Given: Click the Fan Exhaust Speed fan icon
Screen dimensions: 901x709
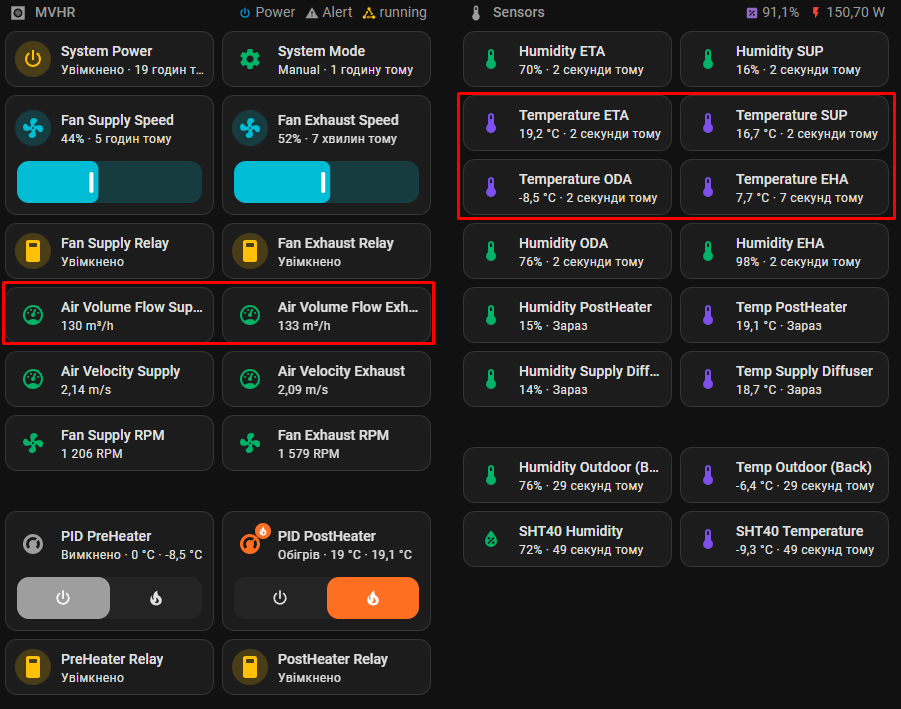Looking at the screenshot, I should coord(250,128).
